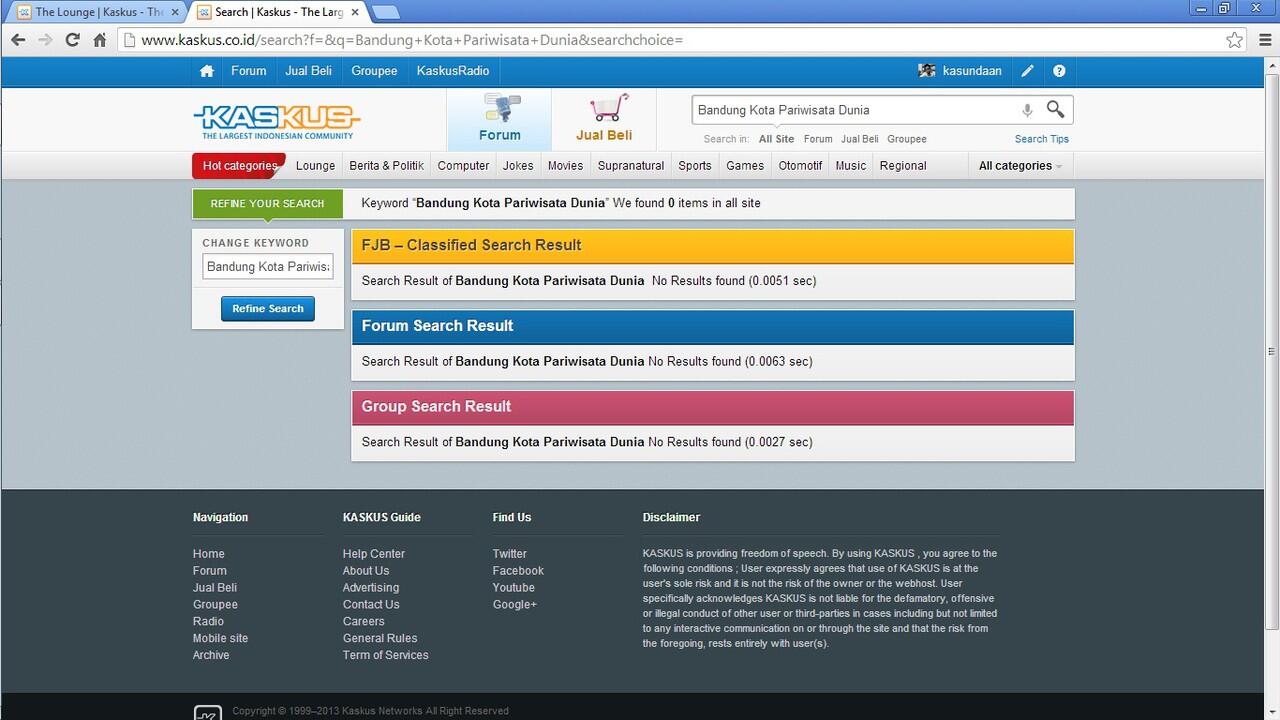Open the Jokes category
The width and height of the screenshot is (1280, 720).
tap(518, 166)
